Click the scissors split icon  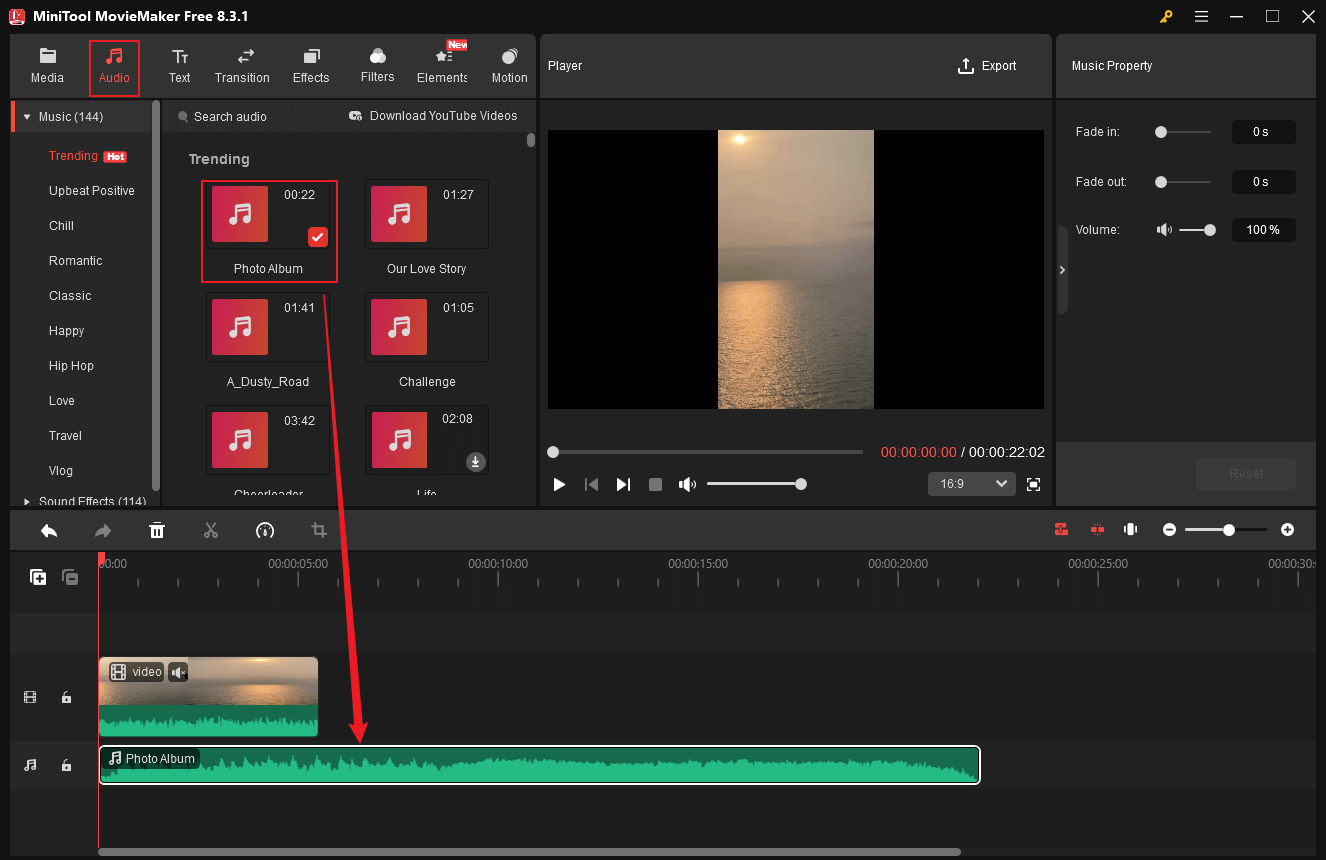pyautogui.click(x=211, y=530)
